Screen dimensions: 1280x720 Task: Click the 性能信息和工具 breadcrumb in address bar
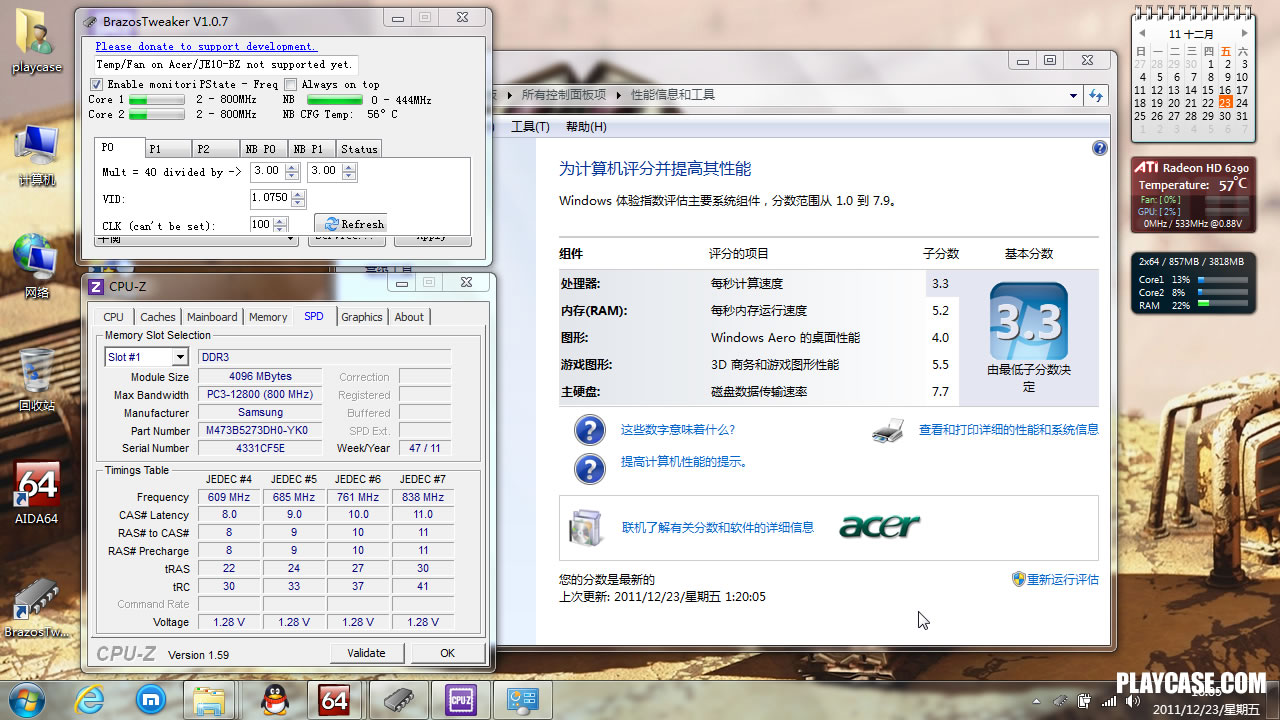673,95
